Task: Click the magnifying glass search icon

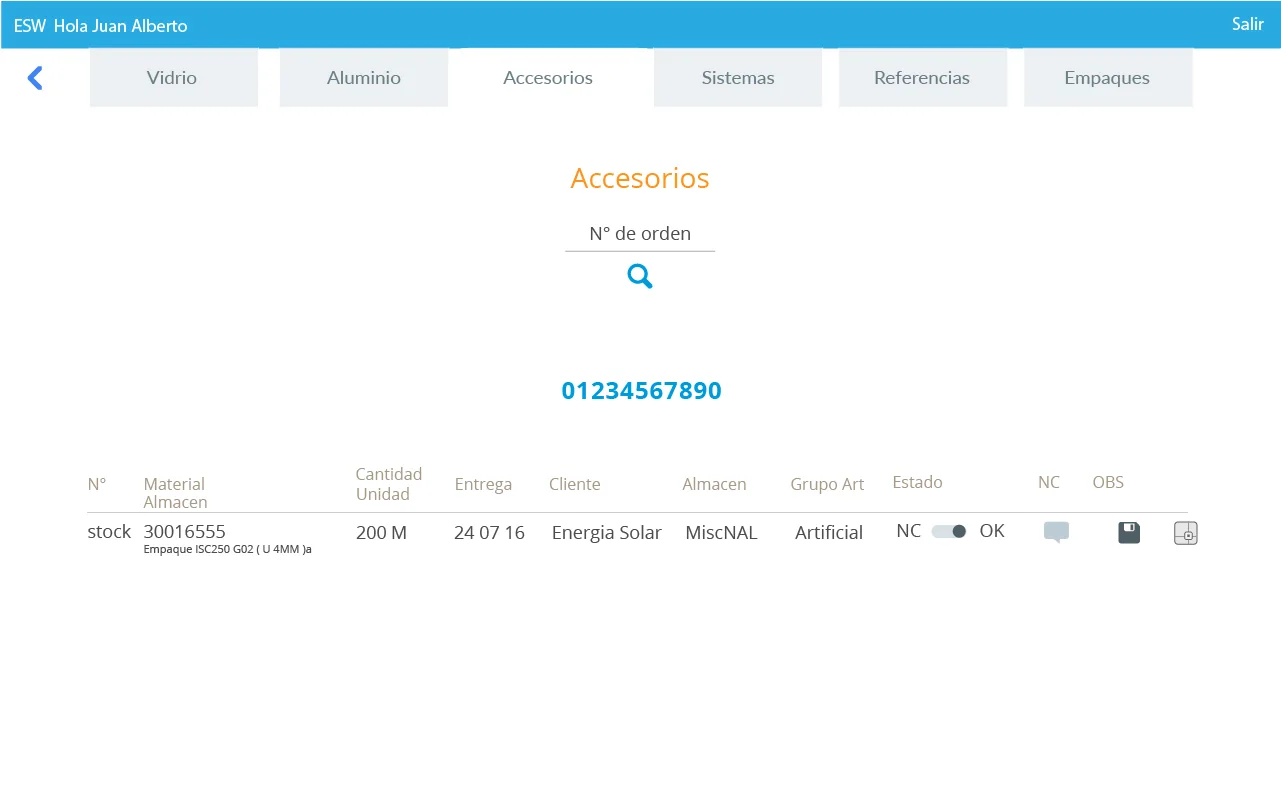Action: [640, 277]
